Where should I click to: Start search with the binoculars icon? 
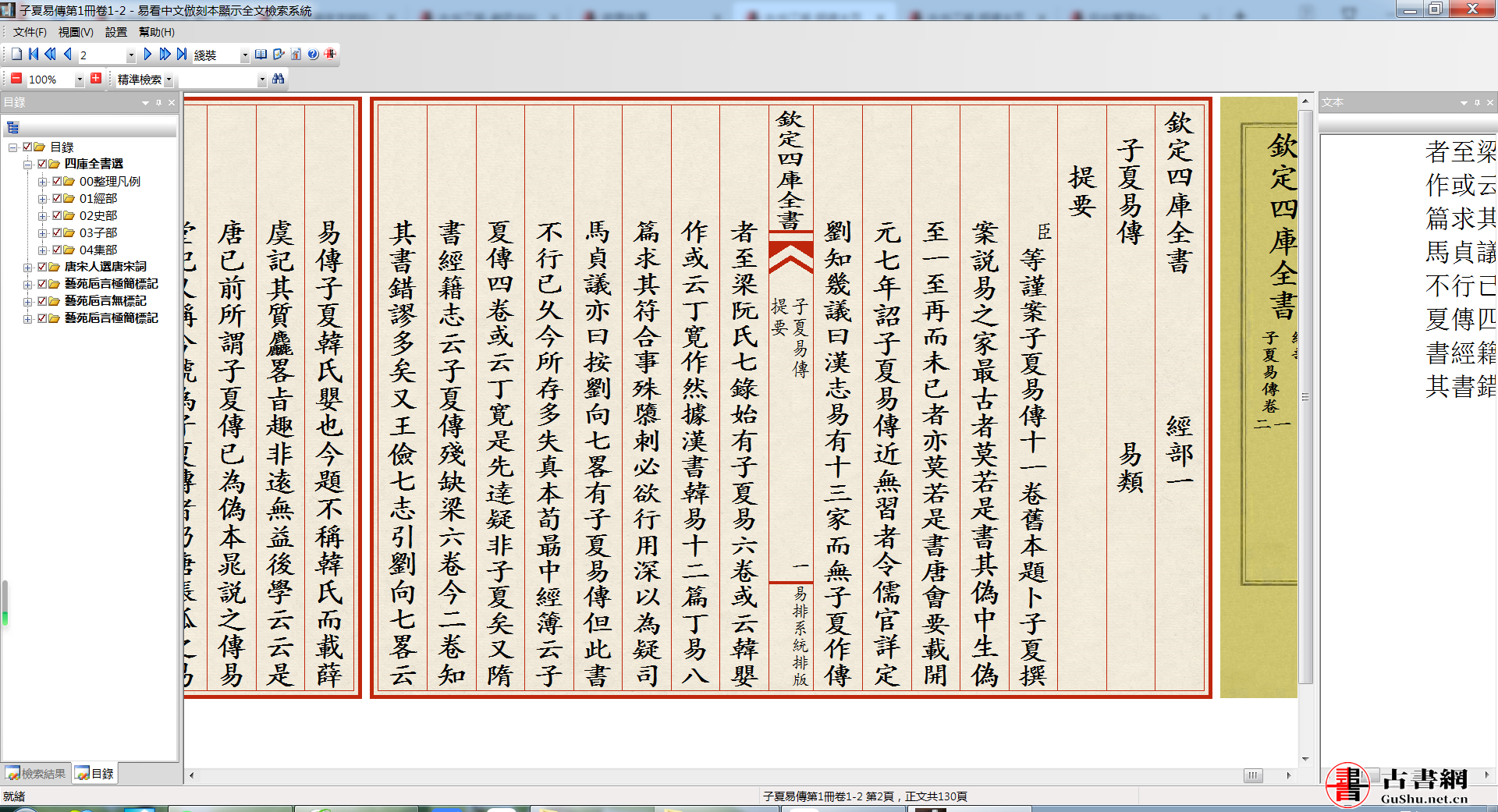click(279, 79)
